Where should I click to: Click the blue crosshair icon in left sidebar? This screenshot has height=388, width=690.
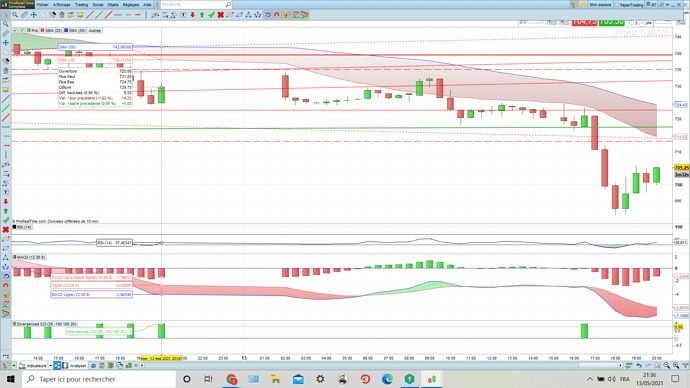coord(6,43)
